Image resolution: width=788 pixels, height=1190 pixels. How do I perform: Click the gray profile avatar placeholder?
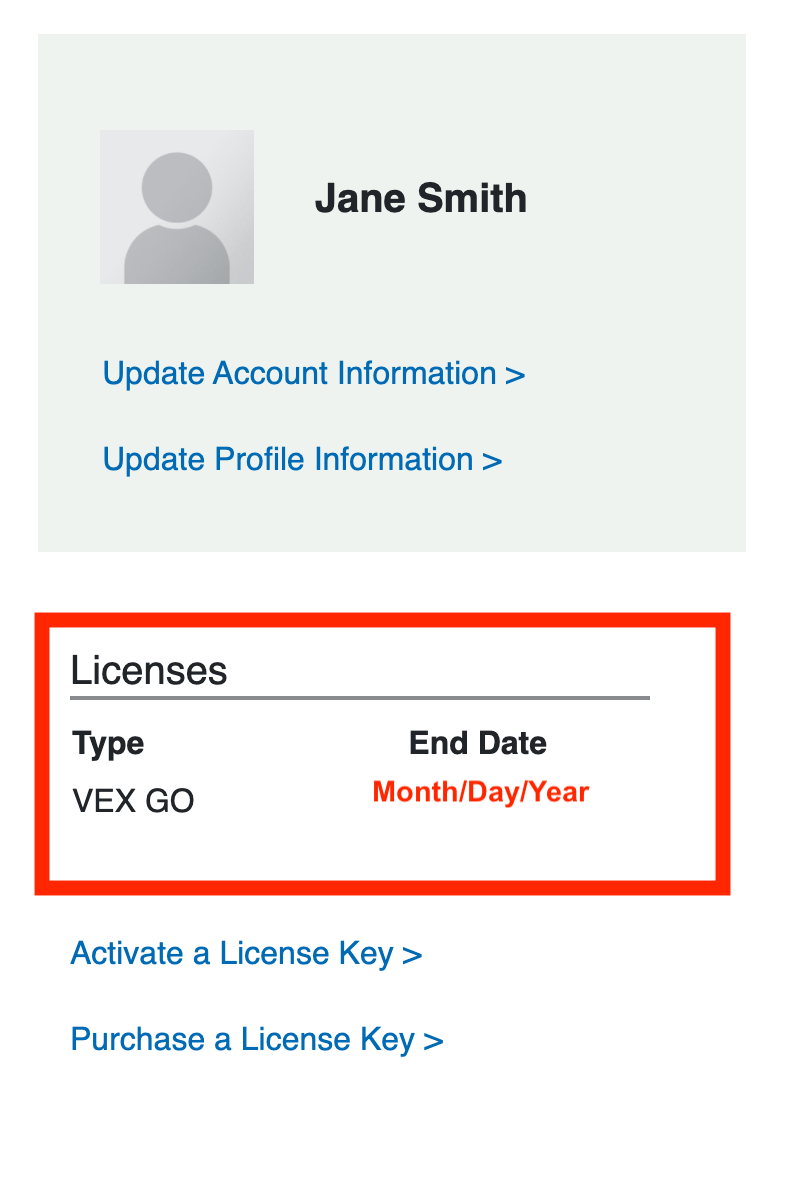[x=177, y=206]
